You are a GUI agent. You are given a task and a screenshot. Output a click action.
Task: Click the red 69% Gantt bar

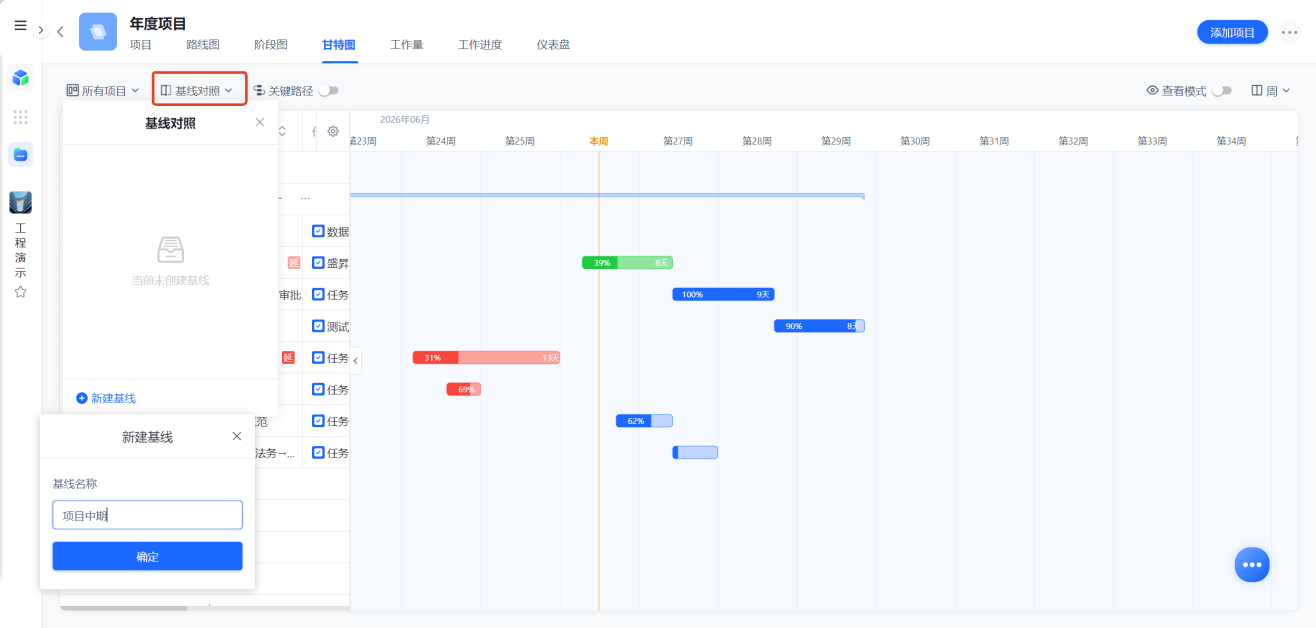(x=463, y=389)
